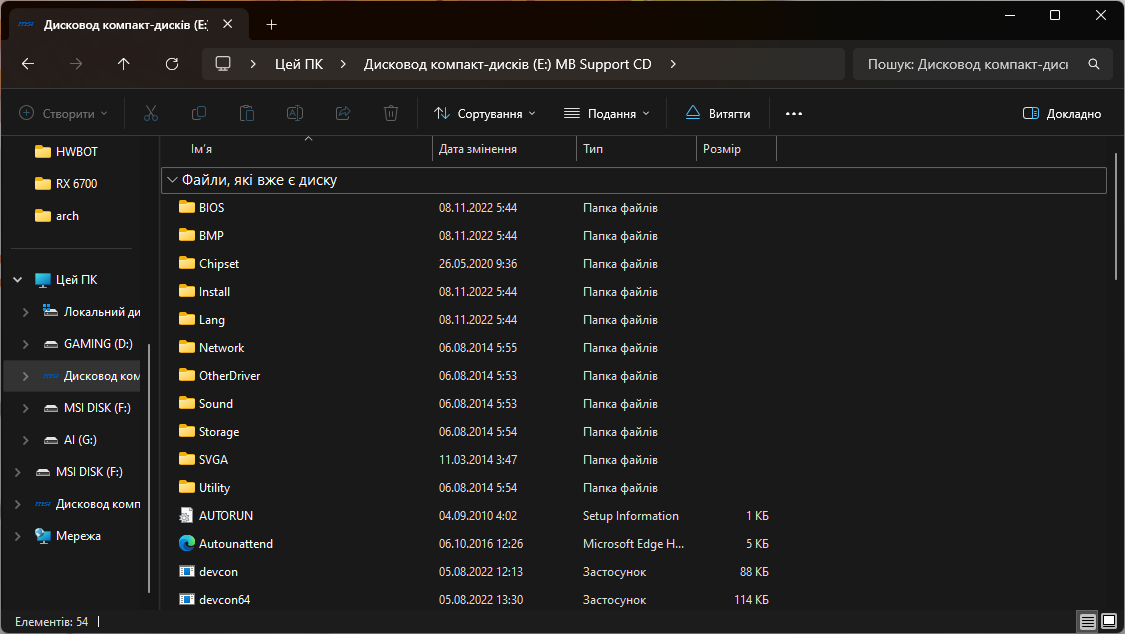Switch to details list view in status bar
Image resolution: width=1125 pixels, height=634 pixels.
[1087, 622]
